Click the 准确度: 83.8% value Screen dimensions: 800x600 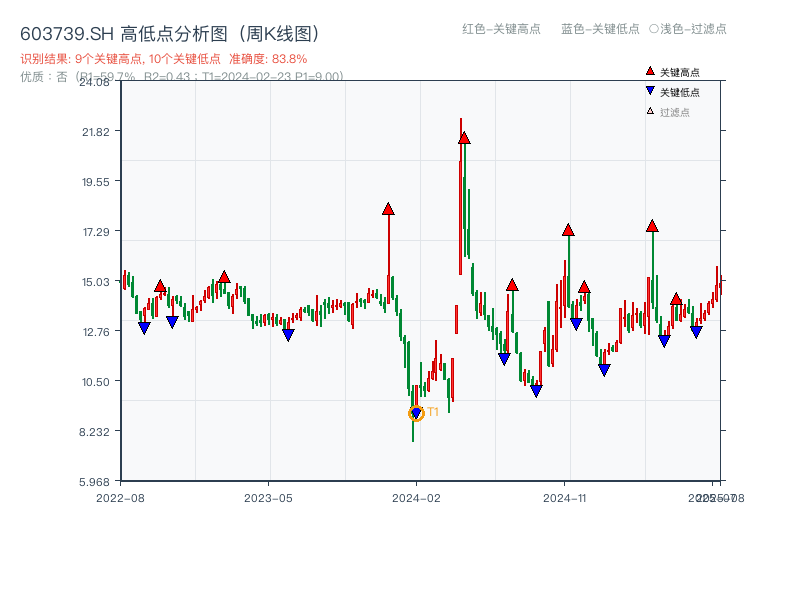[268, 59]
